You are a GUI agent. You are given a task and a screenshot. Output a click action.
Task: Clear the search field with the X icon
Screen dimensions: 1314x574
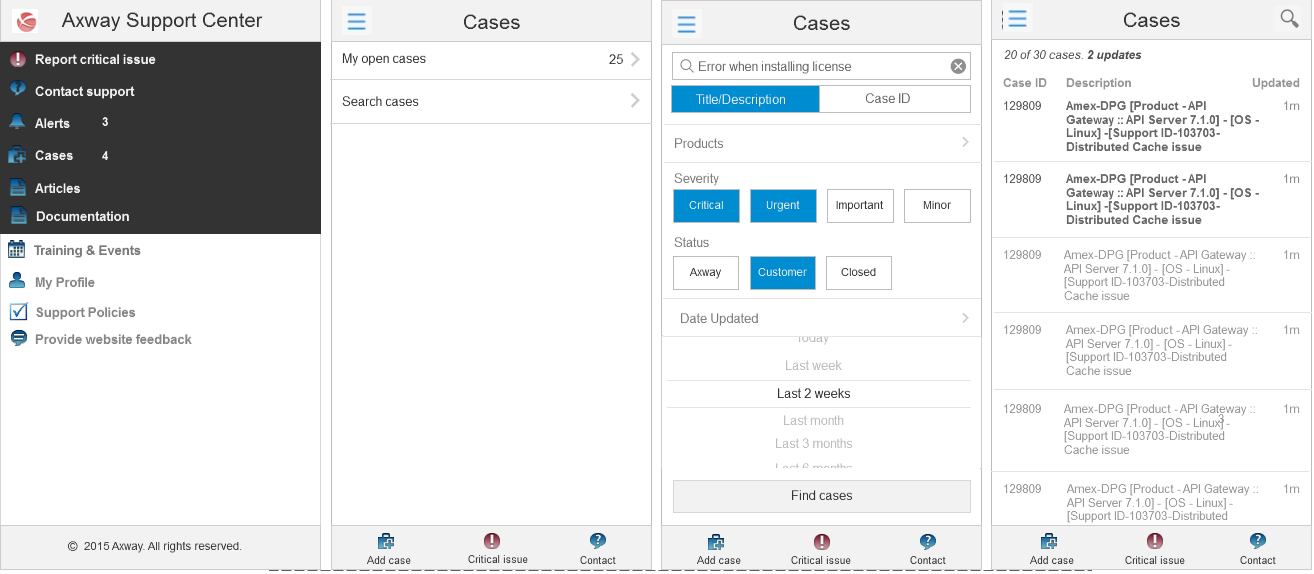pos(957,66)
